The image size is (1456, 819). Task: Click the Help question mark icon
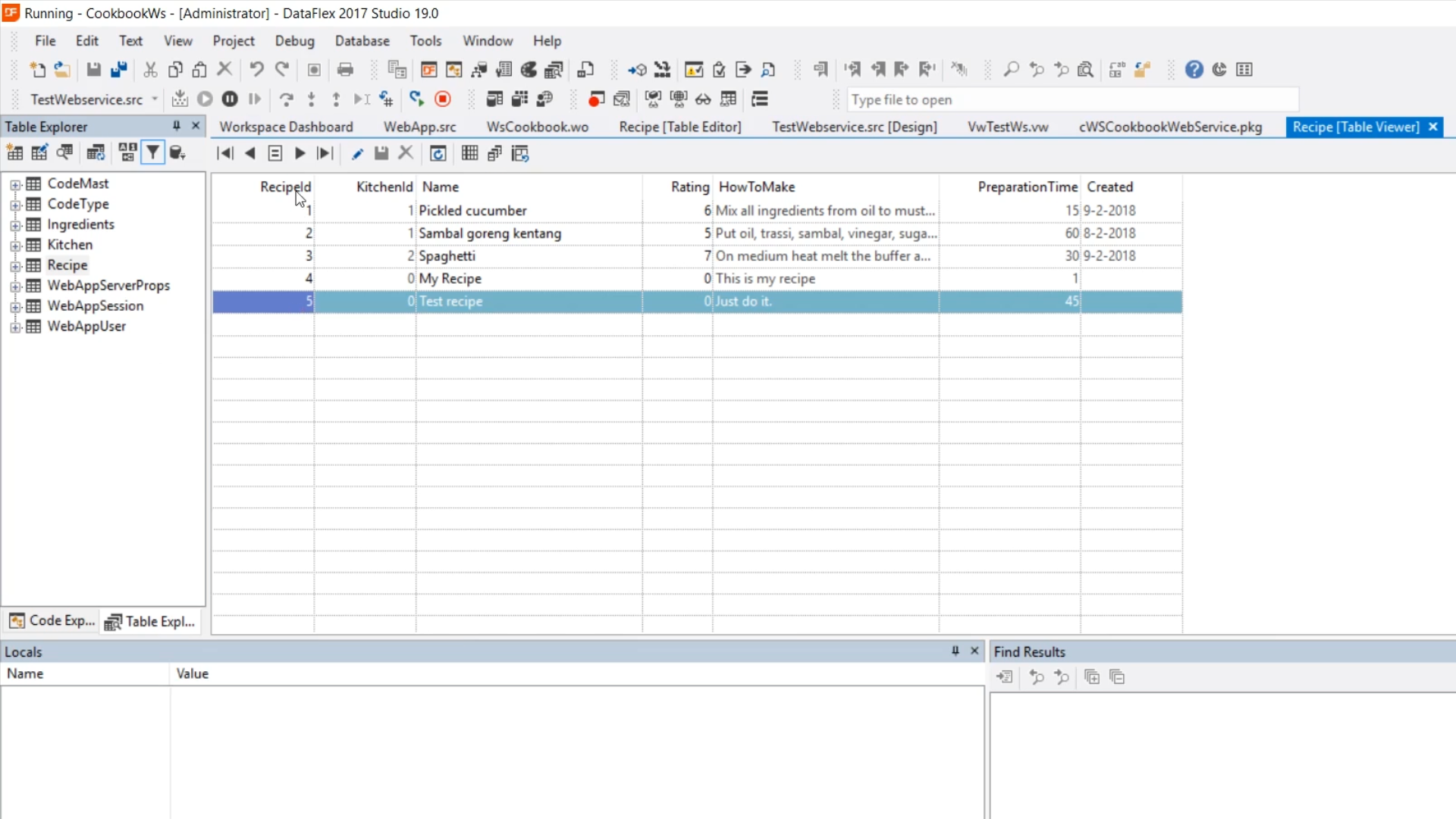[x=1194, y=70]
